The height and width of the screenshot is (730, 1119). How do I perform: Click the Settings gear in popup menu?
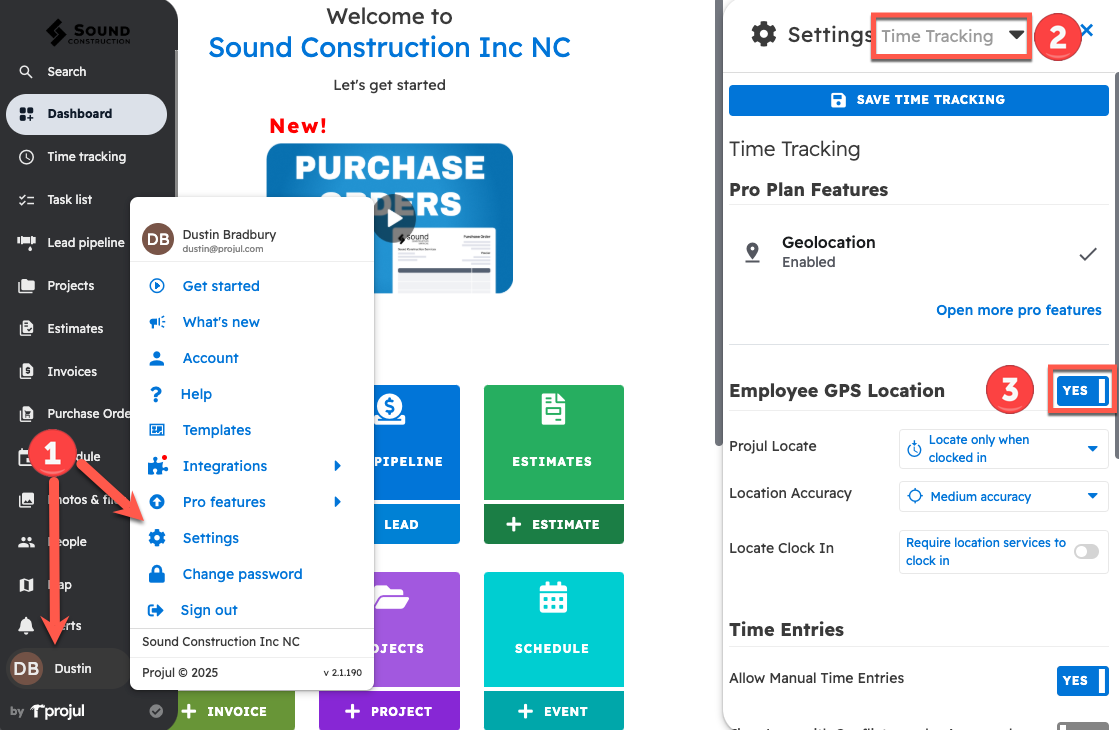[157, 538]
